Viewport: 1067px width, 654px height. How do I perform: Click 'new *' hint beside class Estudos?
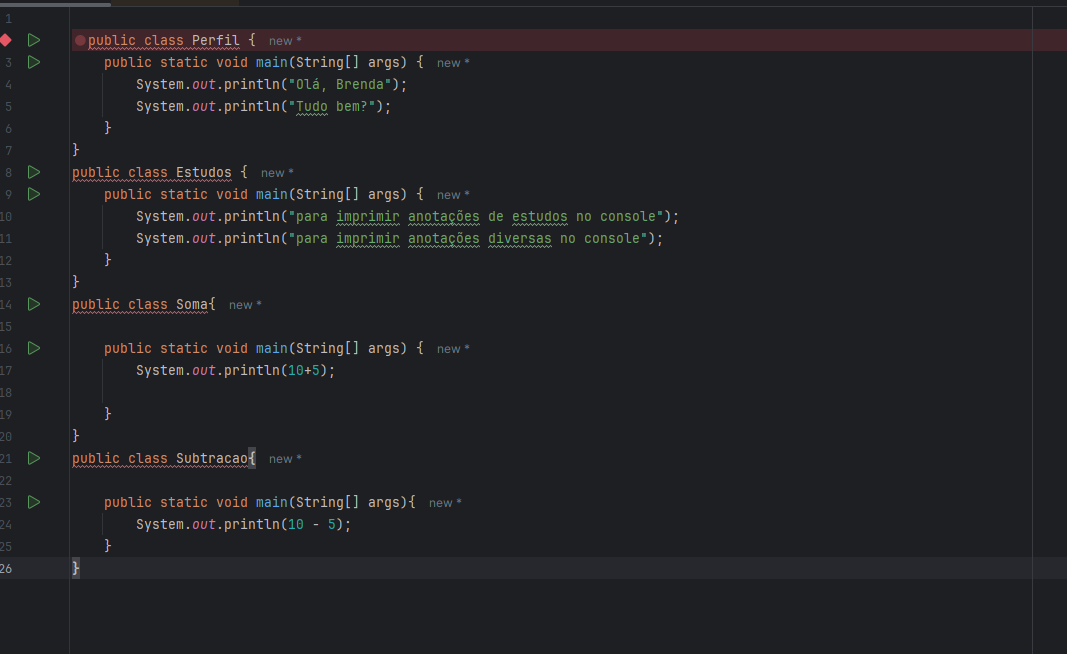pyautogui.click(x=277, y=173)
